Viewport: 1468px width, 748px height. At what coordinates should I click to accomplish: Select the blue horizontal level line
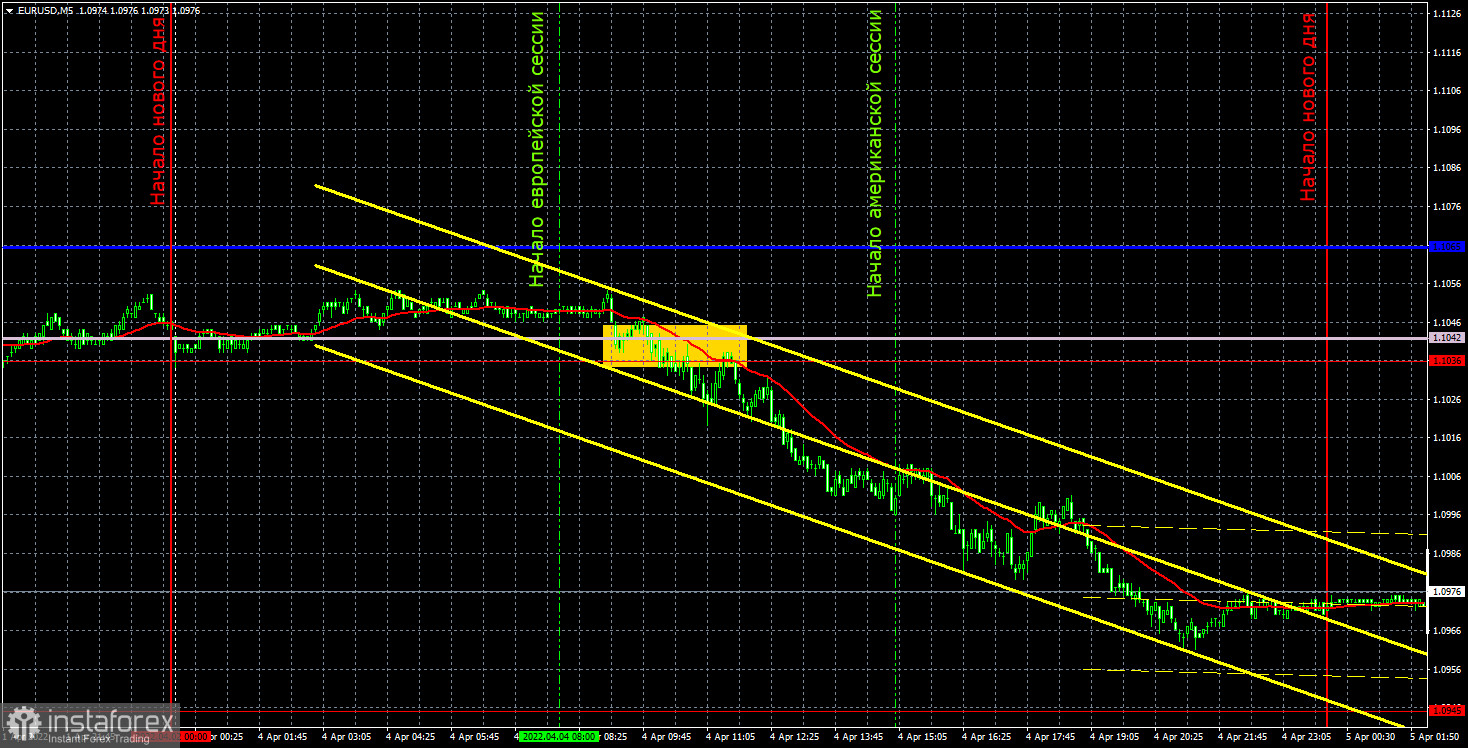(714, 245)
